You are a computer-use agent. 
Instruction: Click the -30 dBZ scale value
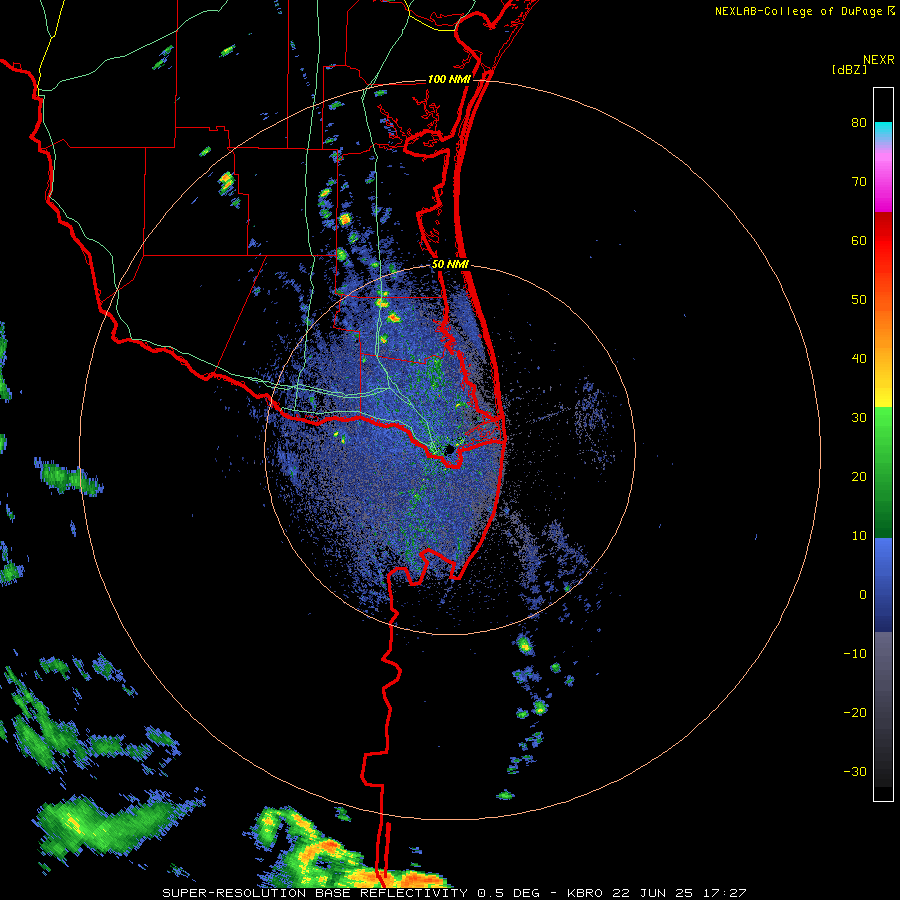(855, 771)
